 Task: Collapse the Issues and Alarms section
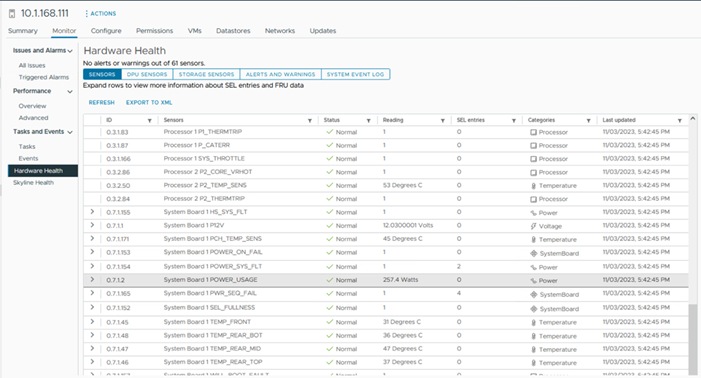pyautogui.click(x=70, y=51)
